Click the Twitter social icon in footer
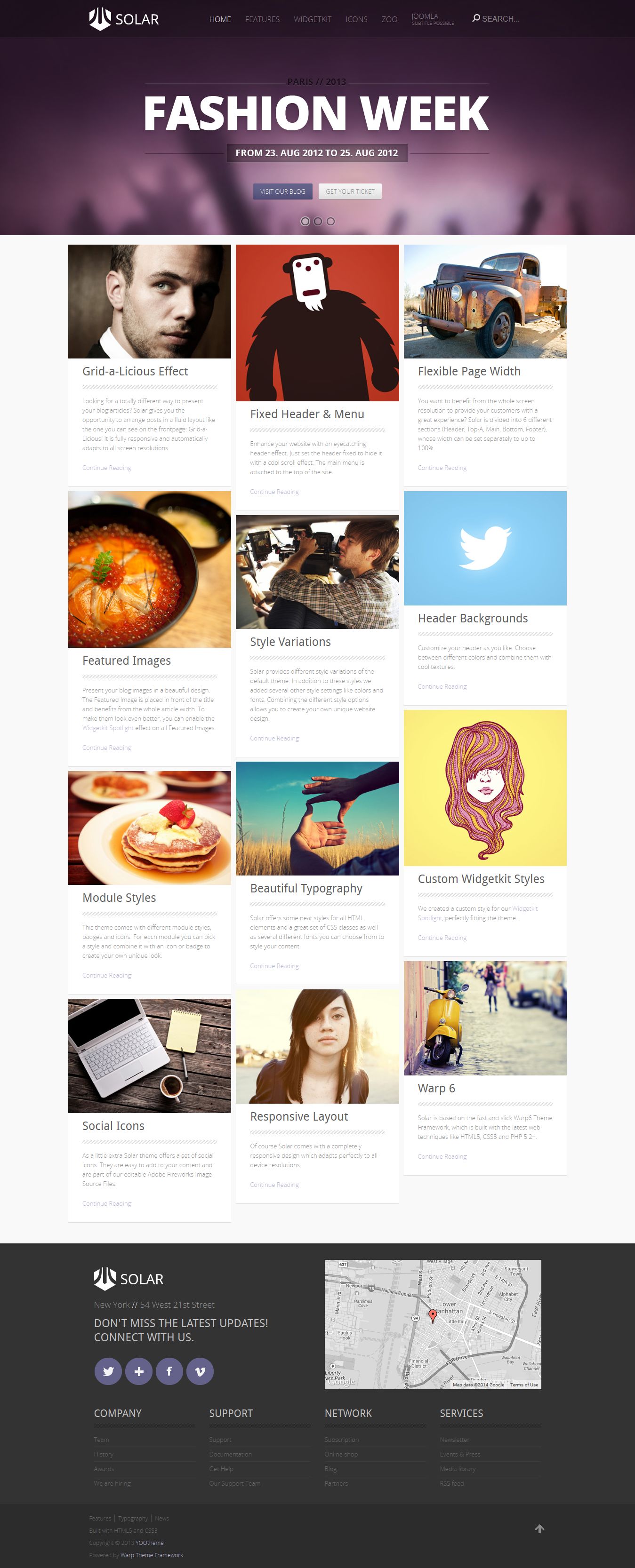Screen dimensions: 635x1568 [108, 1371]
